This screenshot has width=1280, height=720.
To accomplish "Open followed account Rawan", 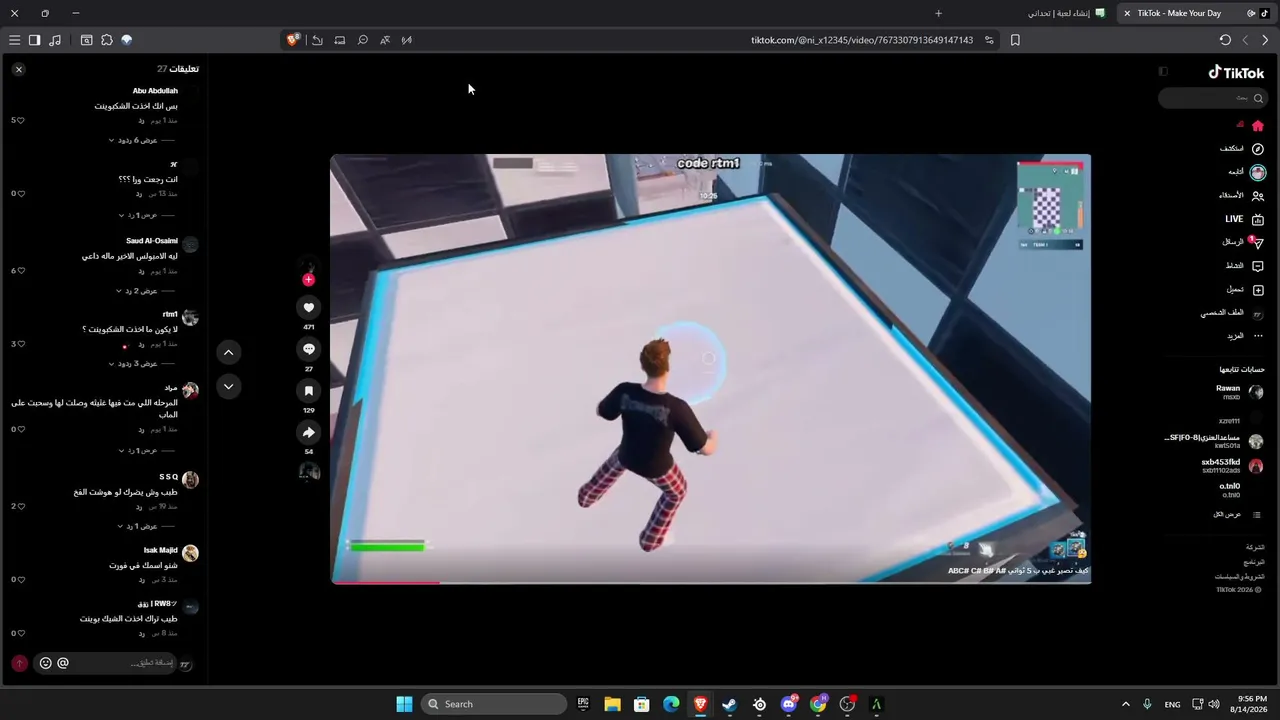I will [1240, 392].
